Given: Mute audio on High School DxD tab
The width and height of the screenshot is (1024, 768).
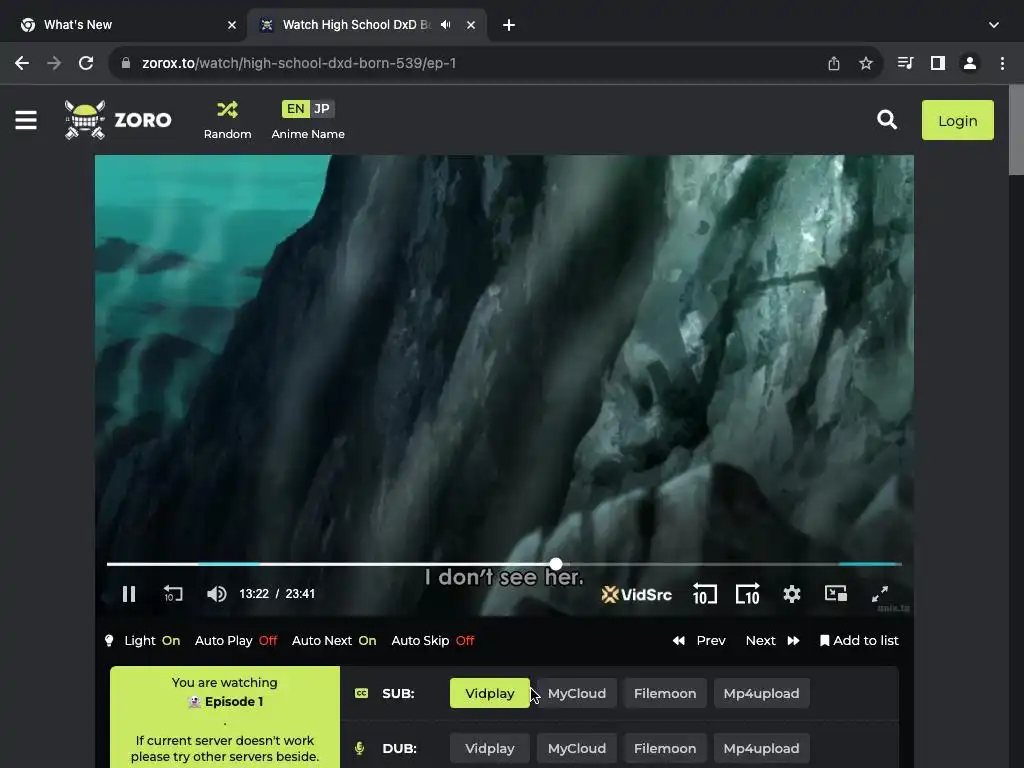Looking at the screenshot, I should [x=445, y=25].
